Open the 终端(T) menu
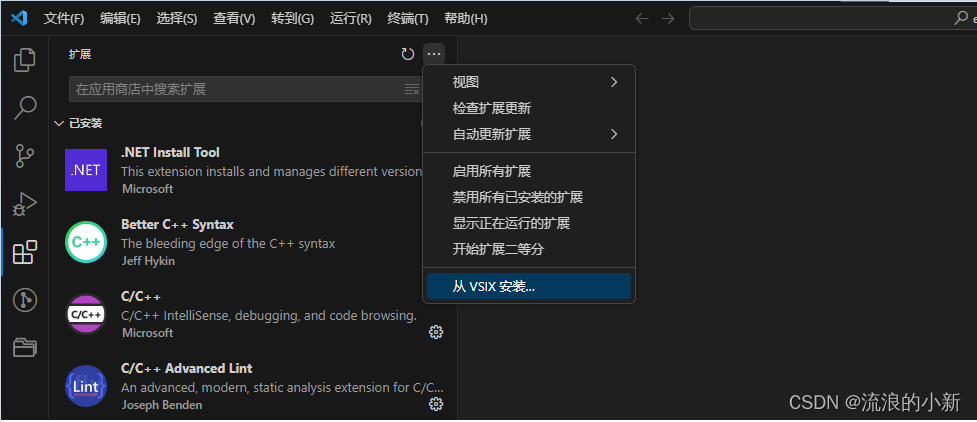 407,19
